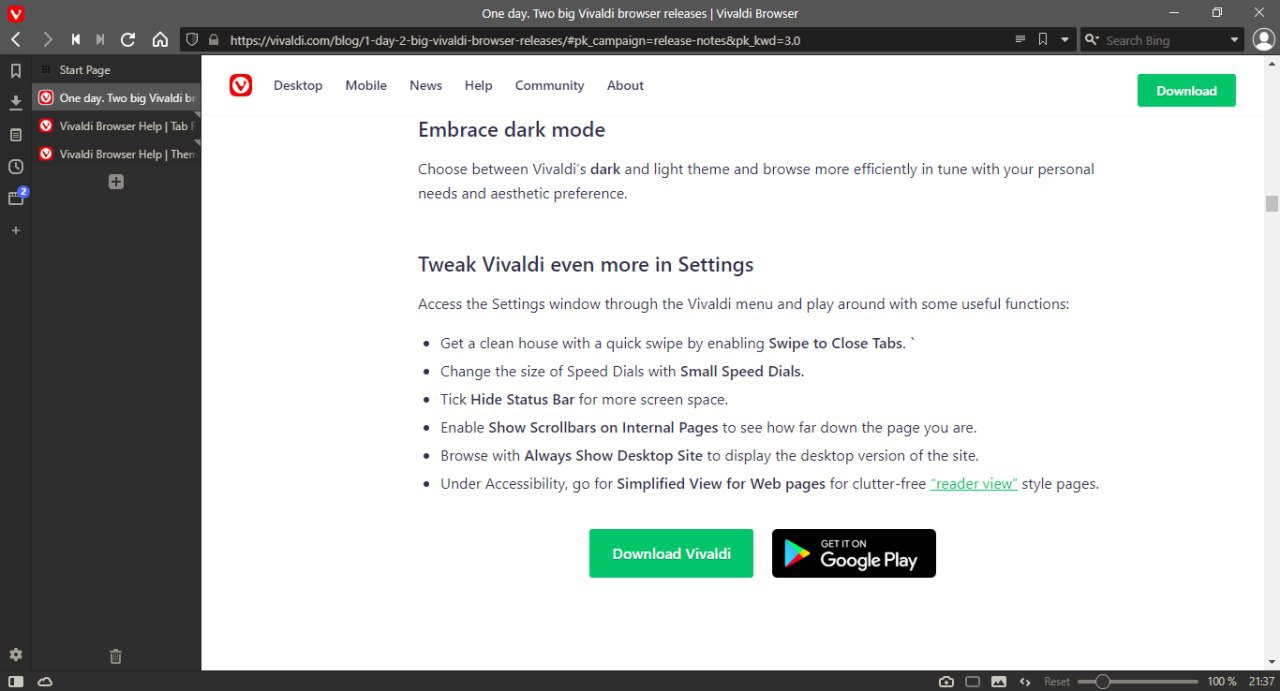The height and width of the screenshot is (691, 1280).
Task: Click the page zoom slider handle
Action: pos(1102,681)
